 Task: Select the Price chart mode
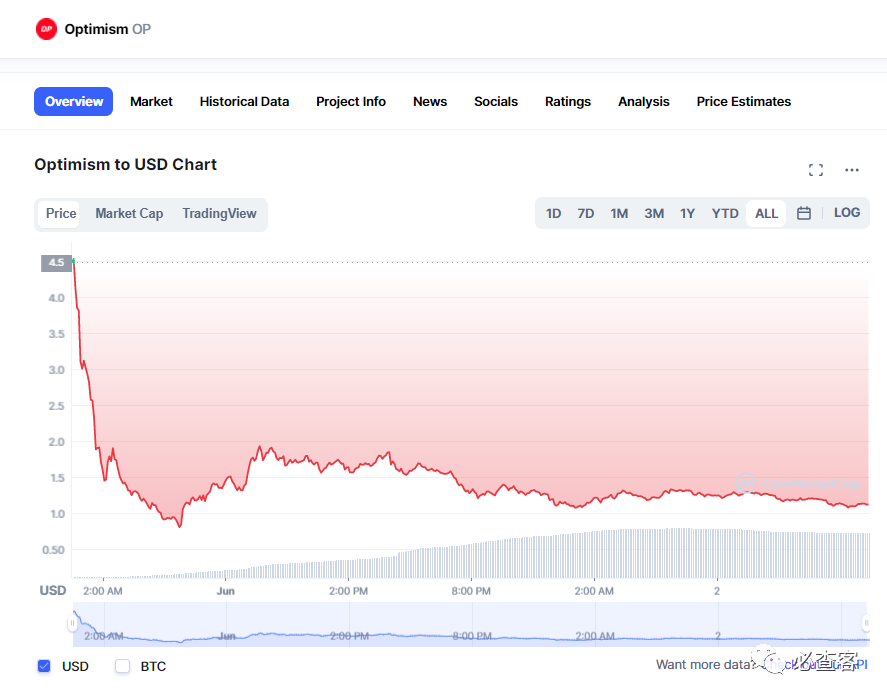coord(61,213)
